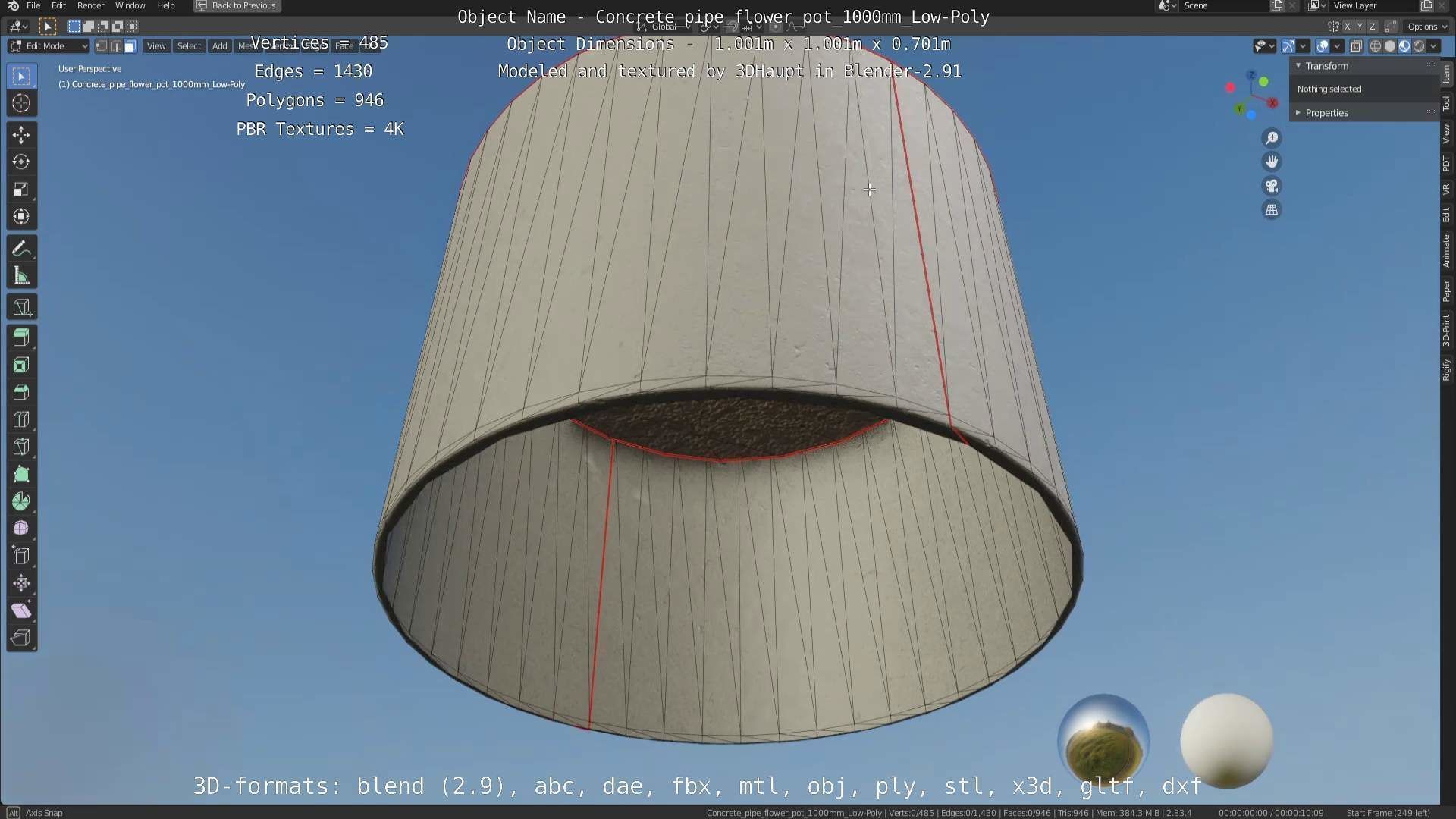This screenshot has width=1456, height=819.
Task: Open the 3D-Print sidebar tab
Action: click(x=1447, y=330)
